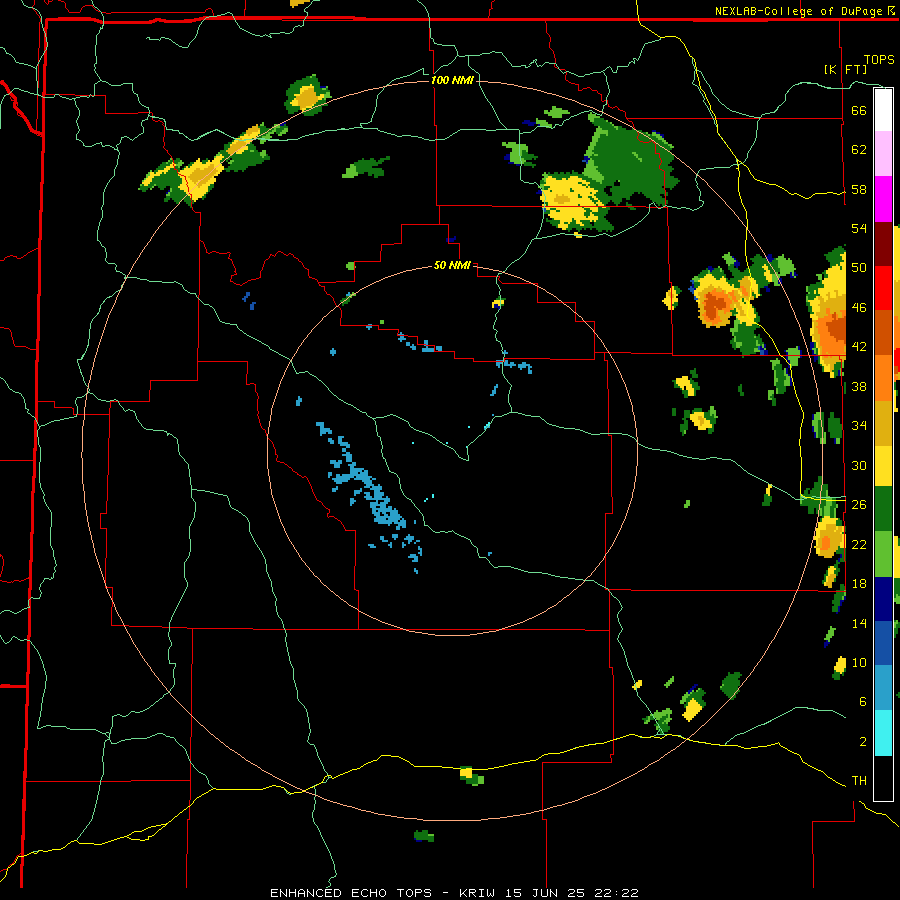Click the TOPS legend title

point(879,60)
